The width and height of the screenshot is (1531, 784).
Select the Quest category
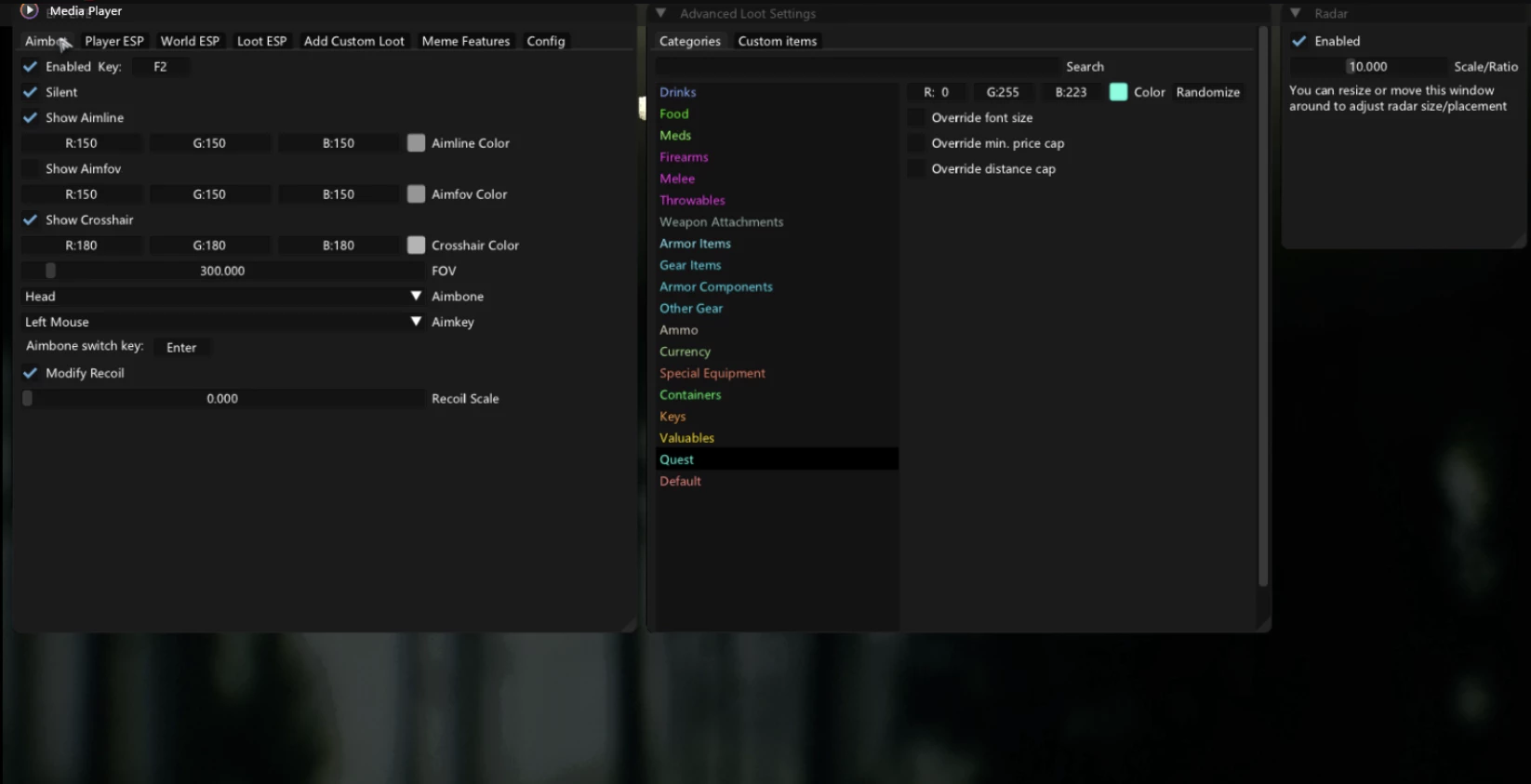point(777,459)
